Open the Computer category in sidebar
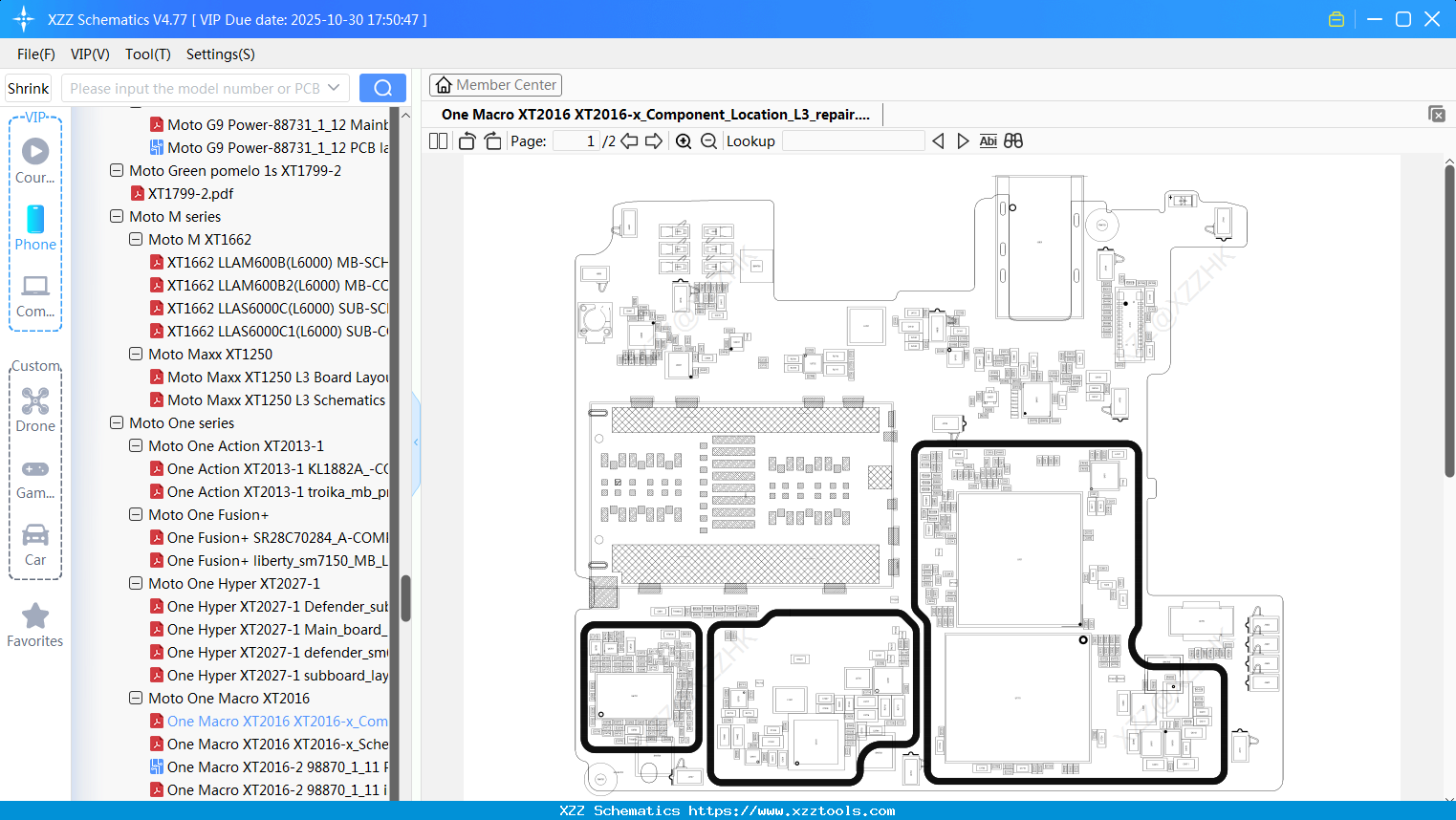The height and width of the screenshot is (820, 1456). tap(35, 295)
